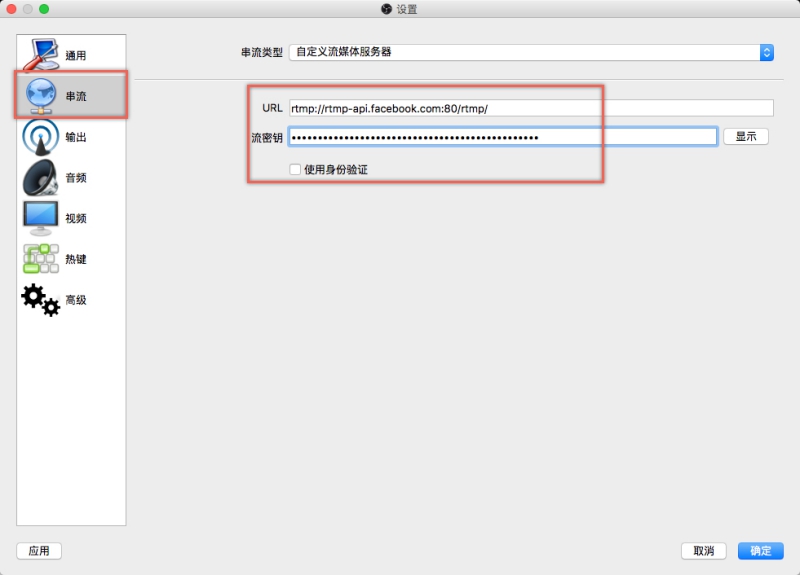Image resolution: width=800 pixels, height=575 pixels.
Task: Open the 高级 advanced gears icon
Action: coord(41,299)
